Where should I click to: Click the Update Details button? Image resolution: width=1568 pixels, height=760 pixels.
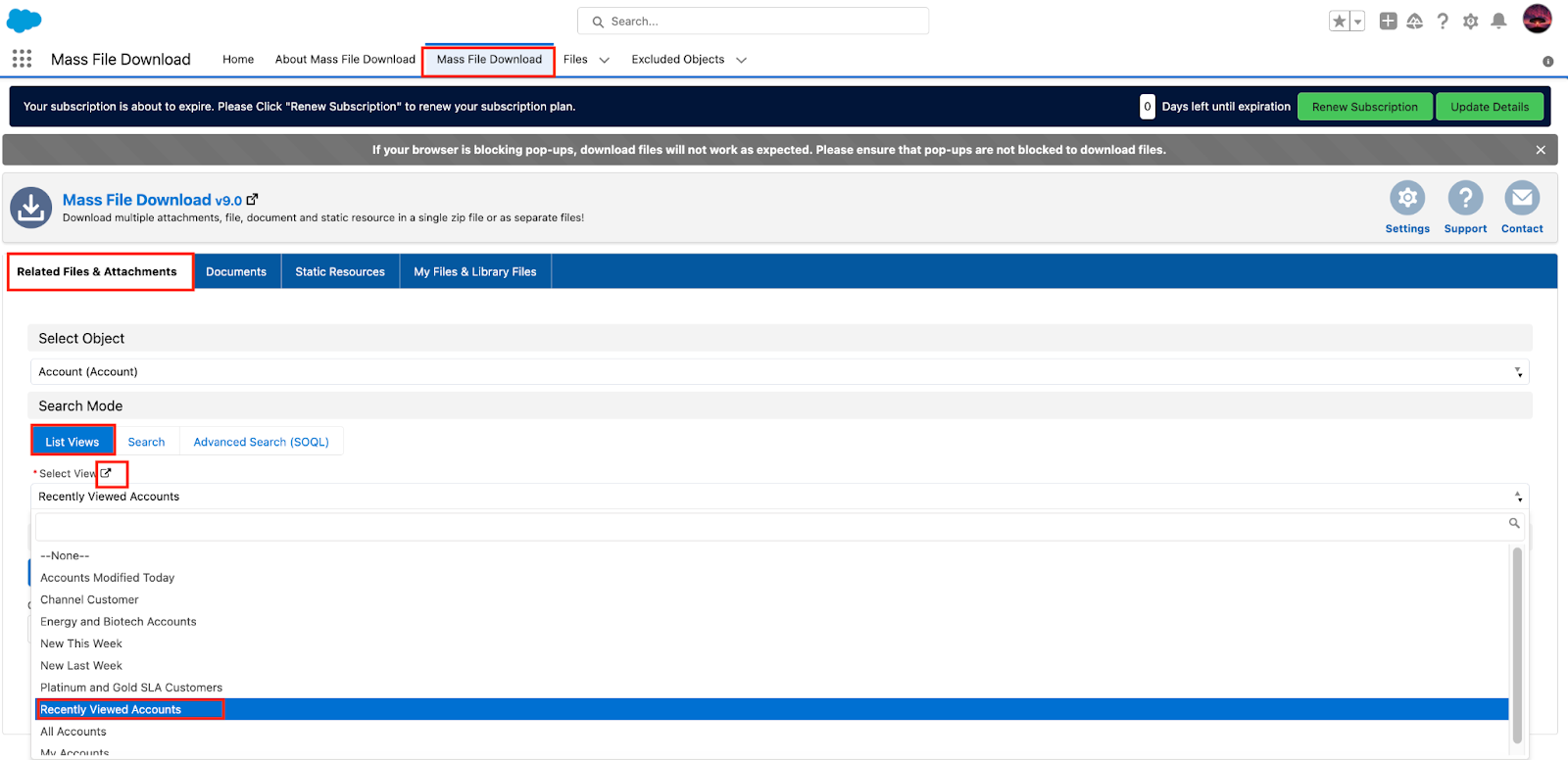[1490, 107]
